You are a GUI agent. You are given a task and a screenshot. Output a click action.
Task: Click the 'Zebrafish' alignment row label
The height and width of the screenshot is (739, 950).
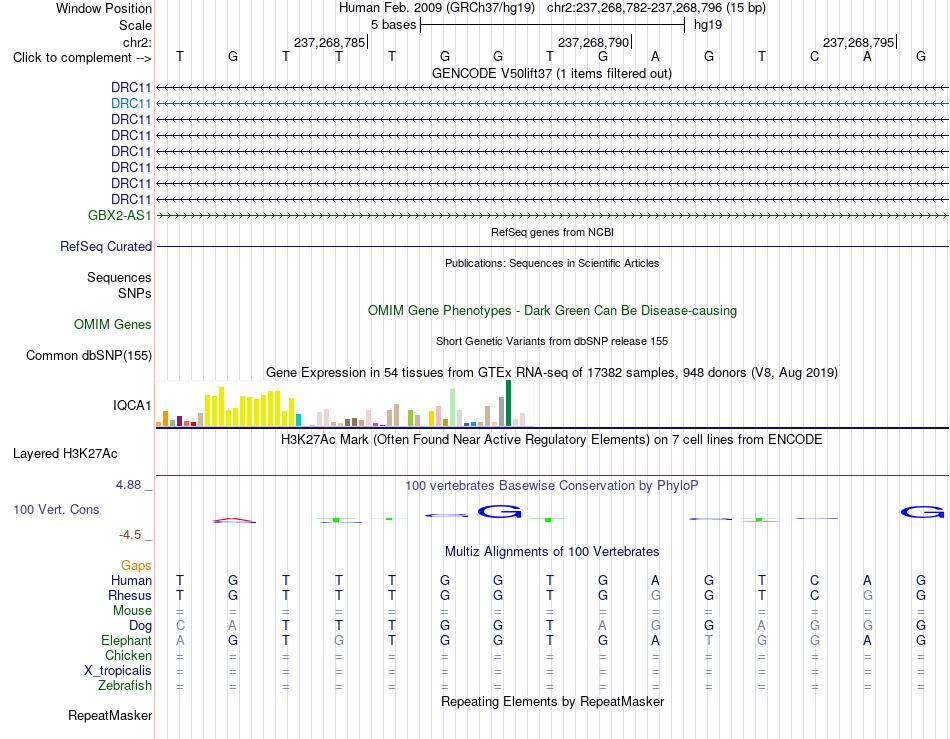[124, 686]
